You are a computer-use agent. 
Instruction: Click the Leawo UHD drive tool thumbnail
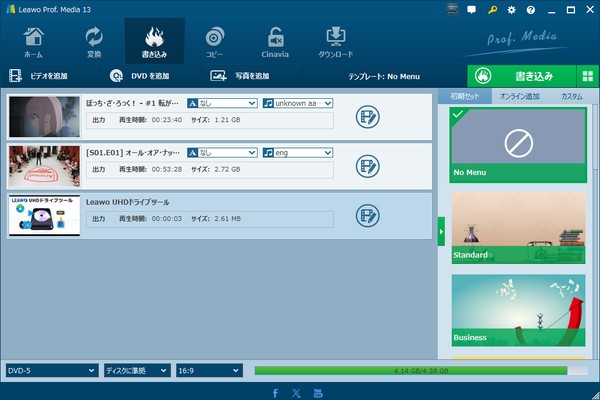(x=44, y=216)
